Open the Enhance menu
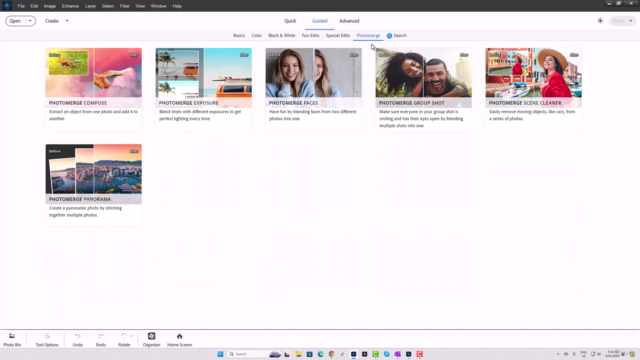 (70, 6)
